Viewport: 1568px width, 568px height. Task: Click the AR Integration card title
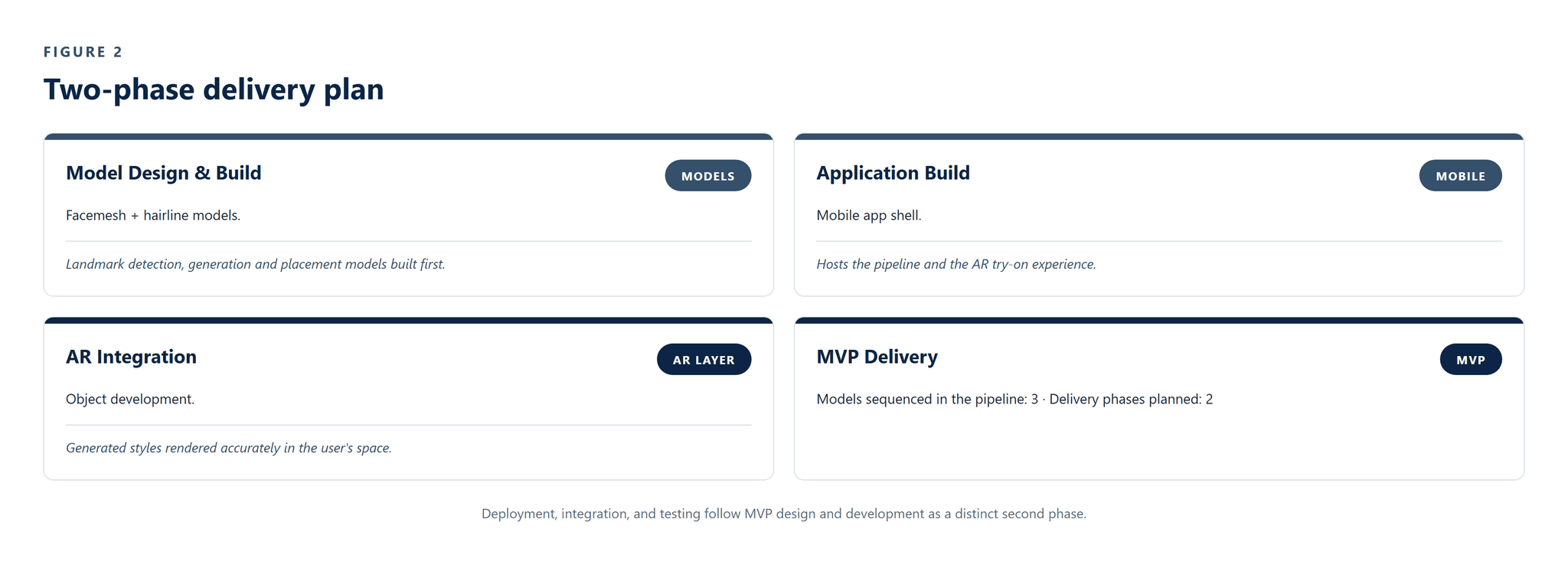(131, 357)
